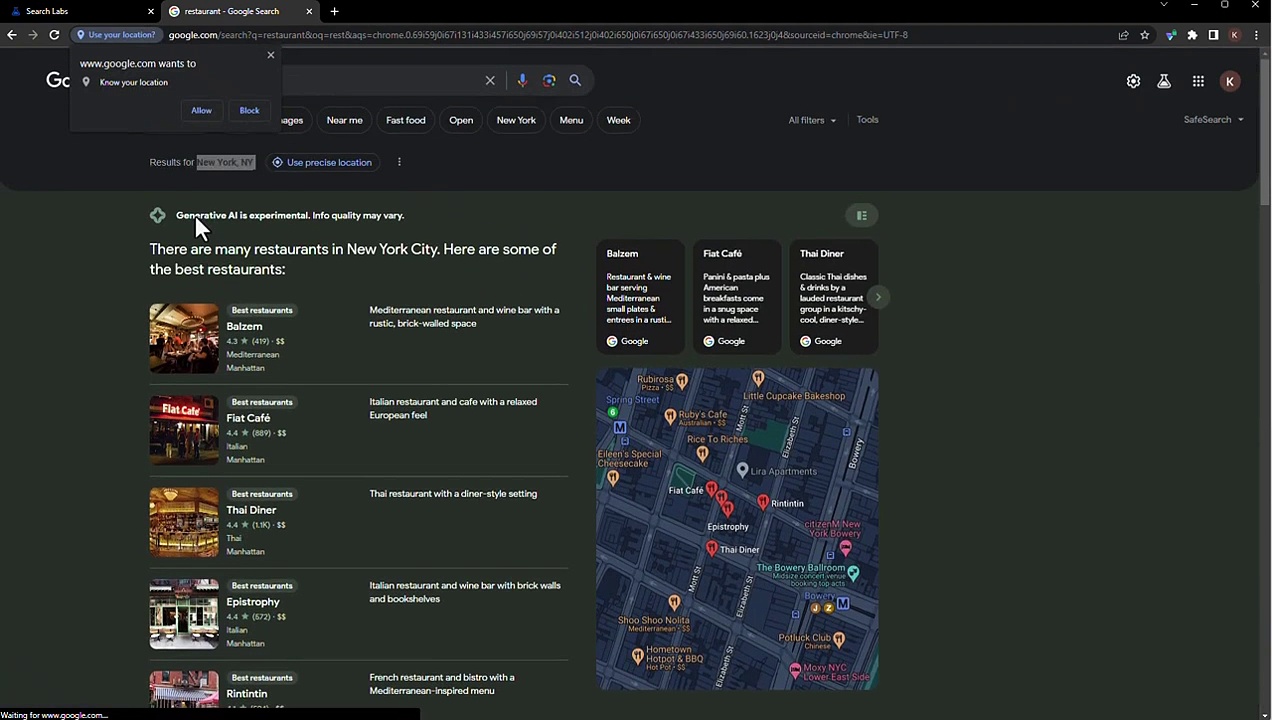This screenshot has width=1272, height=720.
Task: Expand the All filters dropdown
Action: pos(812,120)
